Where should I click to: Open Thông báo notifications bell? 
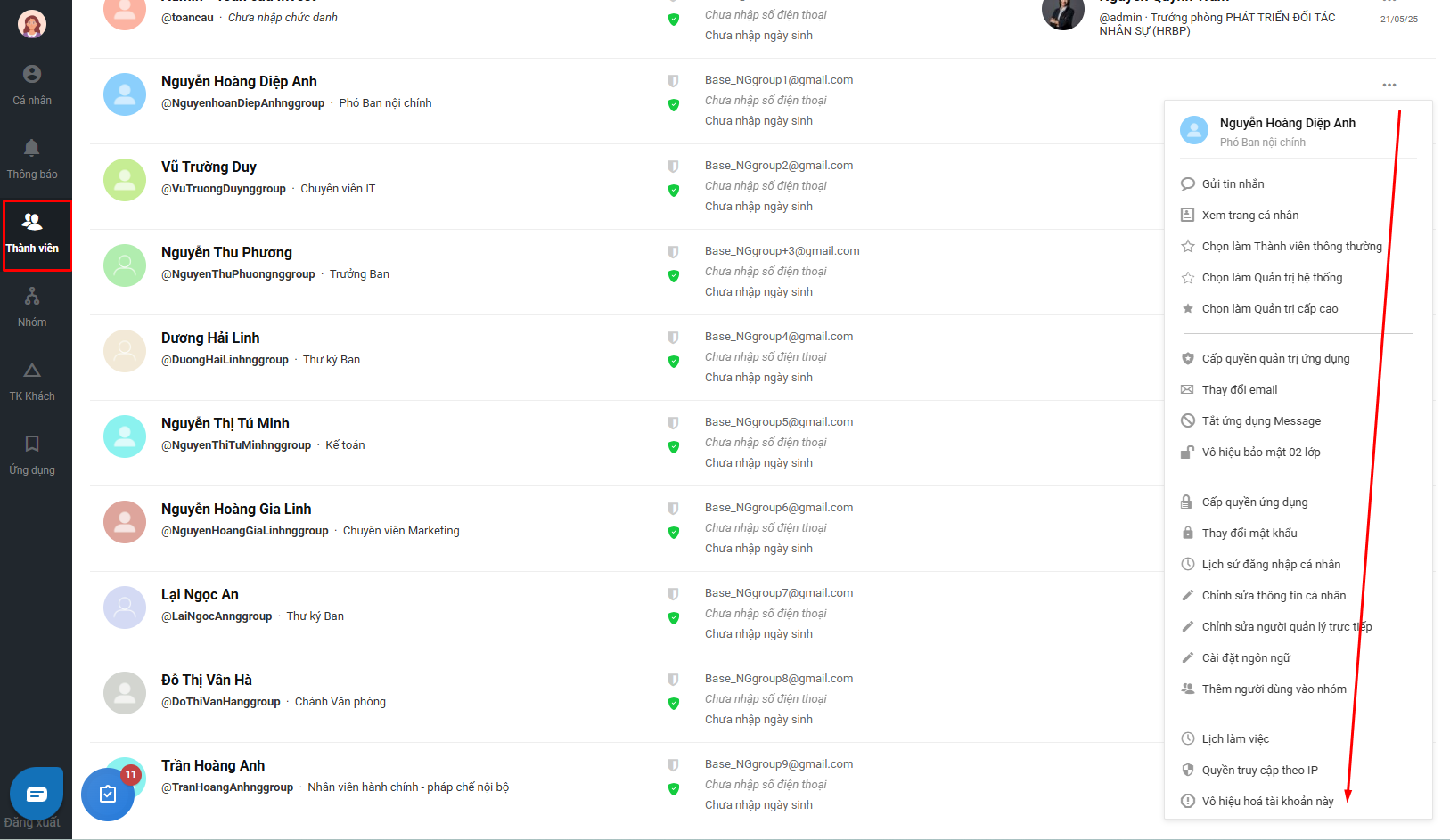(32, 159)
